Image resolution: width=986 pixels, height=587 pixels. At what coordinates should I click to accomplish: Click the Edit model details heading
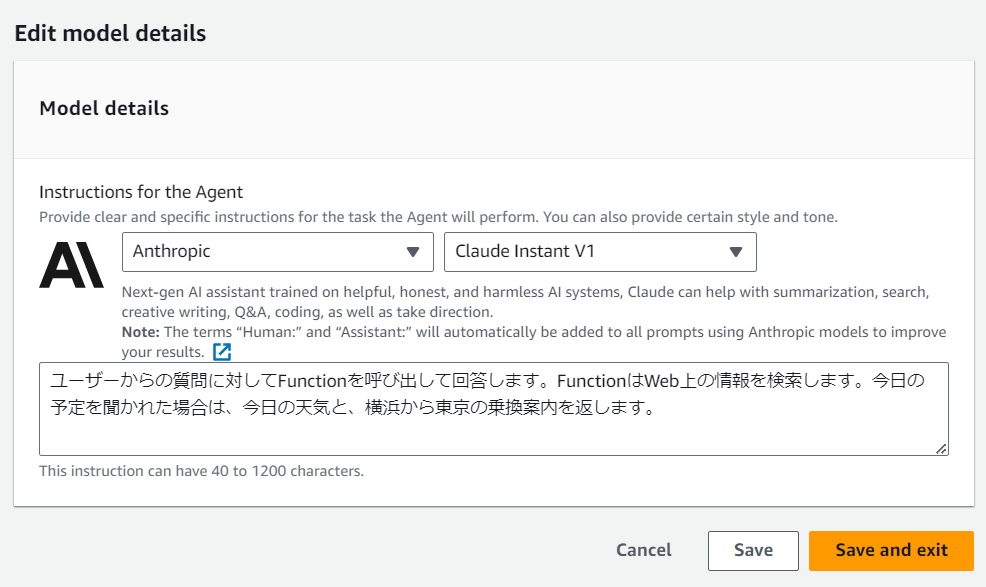[110, 33]
